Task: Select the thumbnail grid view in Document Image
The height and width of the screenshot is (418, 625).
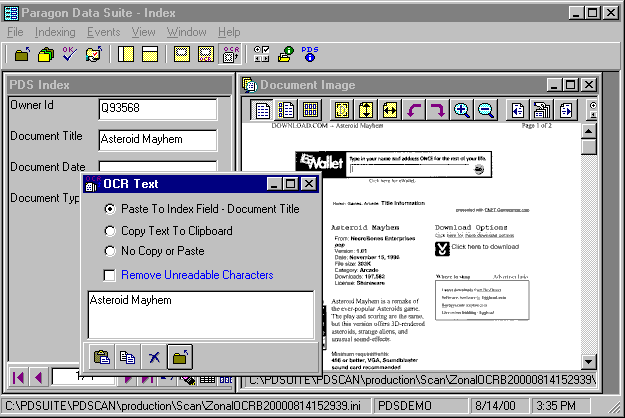Action: [x=310, y=110]
